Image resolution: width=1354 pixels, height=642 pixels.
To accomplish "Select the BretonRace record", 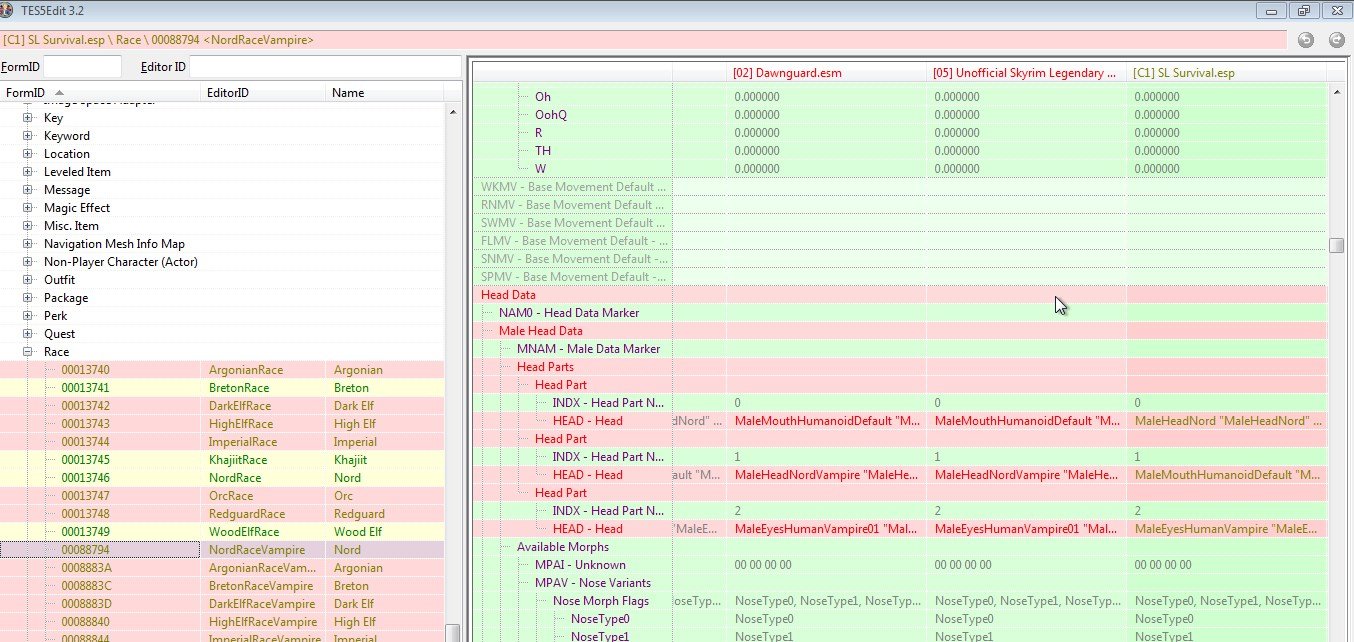I will (x=222, y=388).
